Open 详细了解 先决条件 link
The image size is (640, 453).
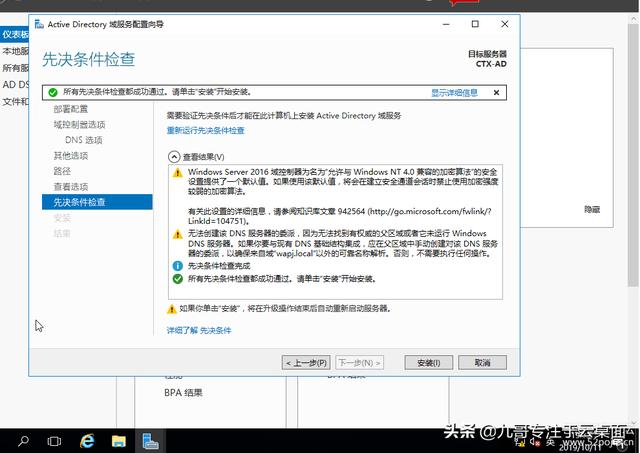pos(199,330)
